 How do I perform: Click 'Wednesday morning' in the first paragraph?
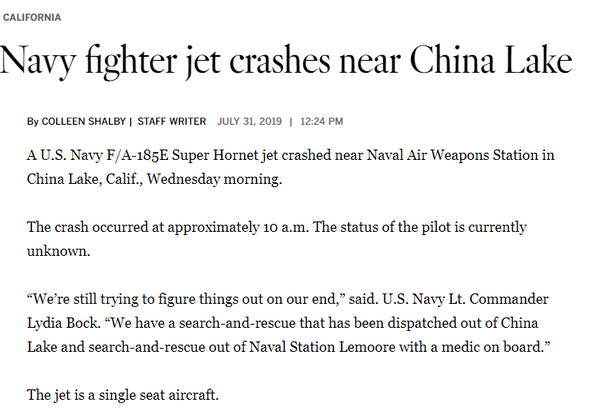tap(214, 179)
